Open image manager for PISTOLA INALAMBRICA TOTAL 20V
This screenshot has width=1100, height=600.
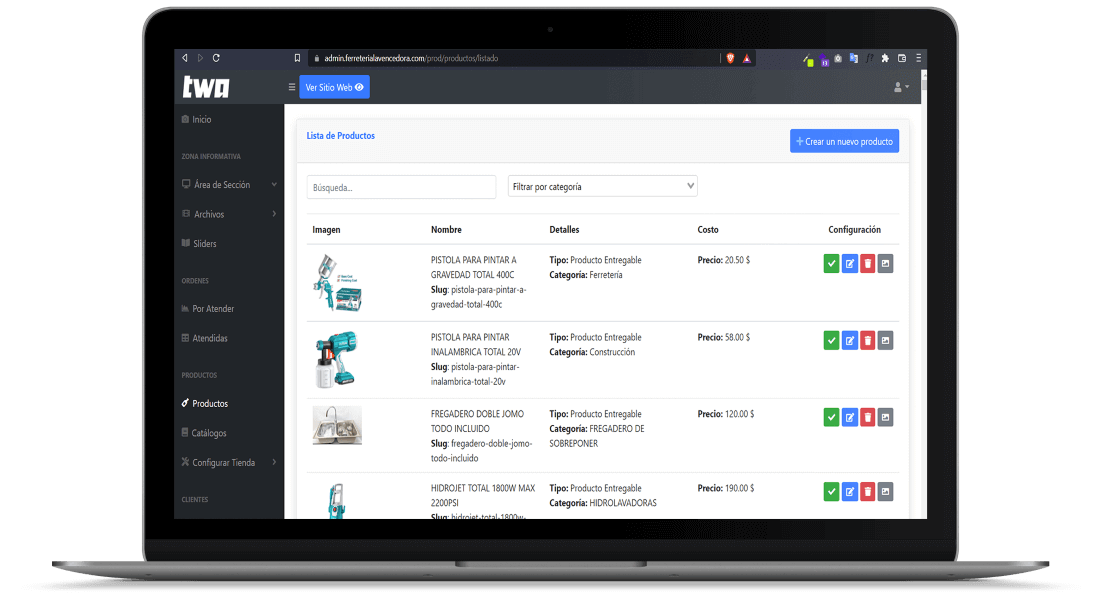point(885,341)
